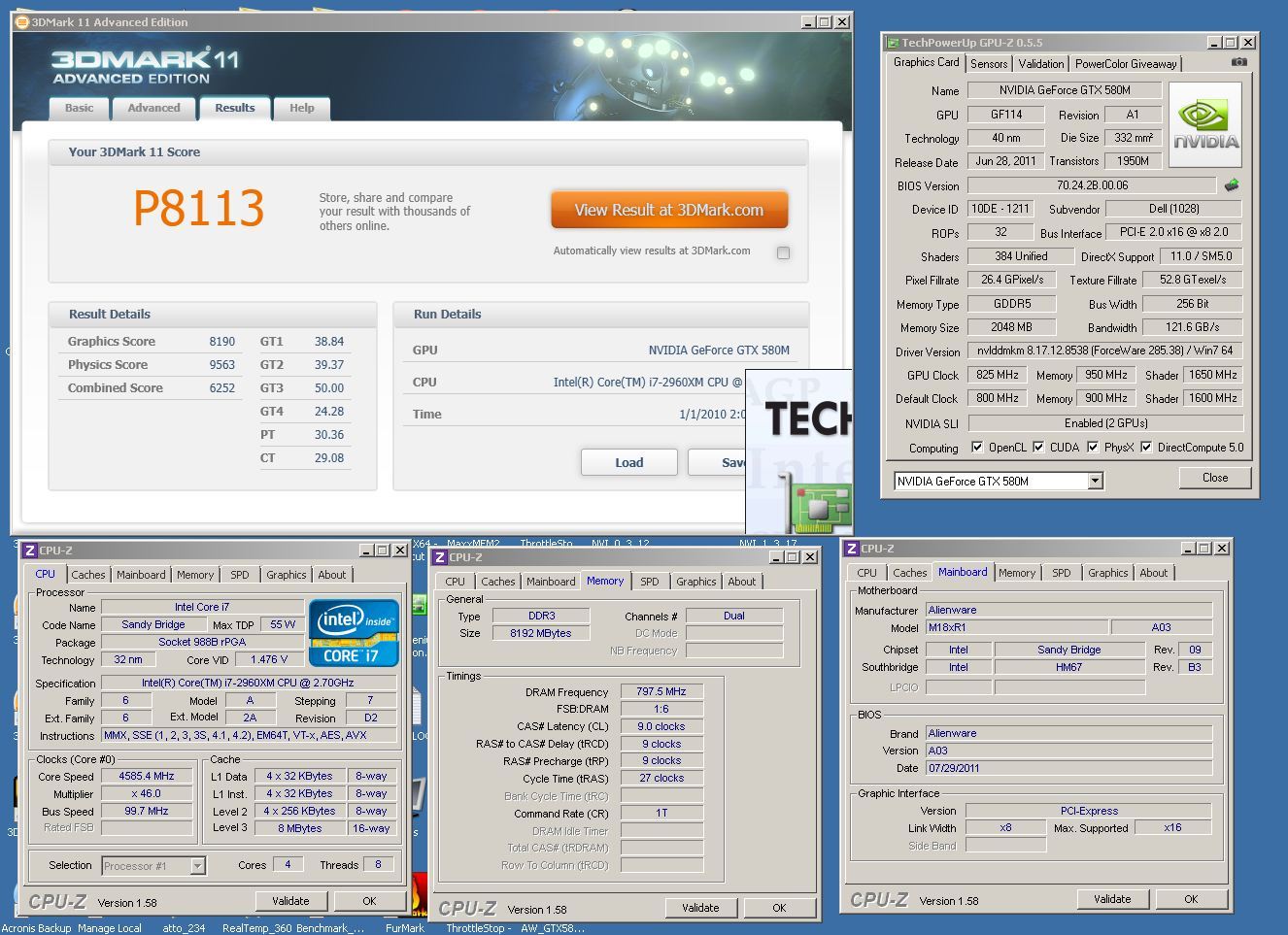Click the 3DMark 11 title bar icon
Screen dimensions: 1288x935
22,21
